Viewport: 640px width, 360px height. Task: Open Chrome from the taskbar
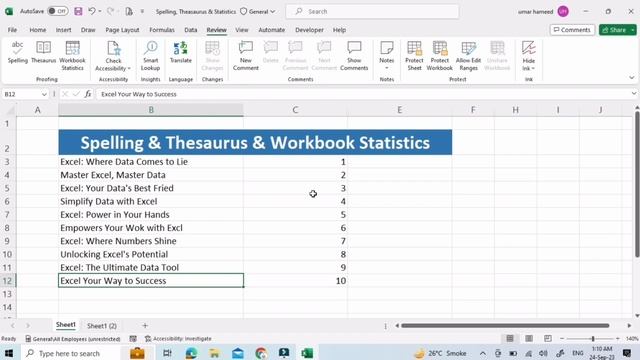(261, 353)
